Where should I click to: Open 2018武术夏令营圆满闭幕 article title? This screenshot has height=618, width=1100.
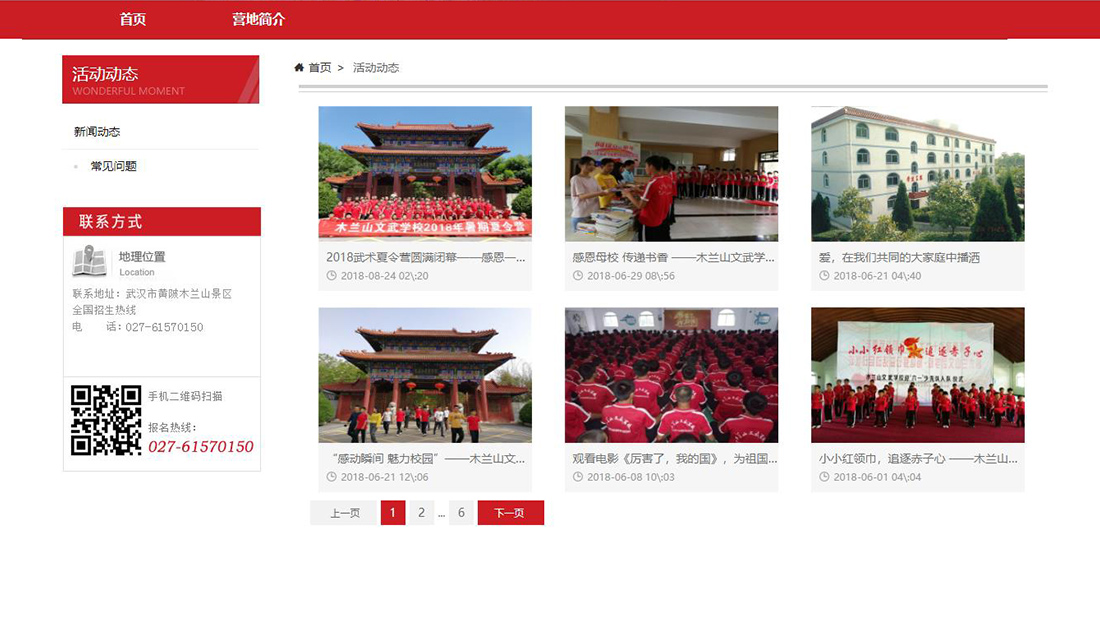(x=425, y=257)
